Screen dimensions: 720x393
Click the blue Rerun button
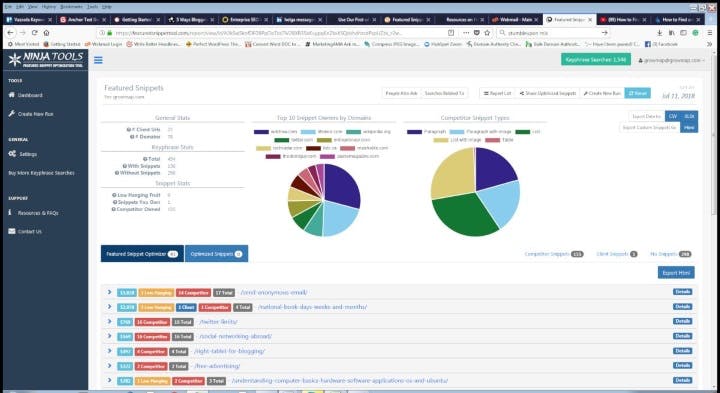[637, 93]
